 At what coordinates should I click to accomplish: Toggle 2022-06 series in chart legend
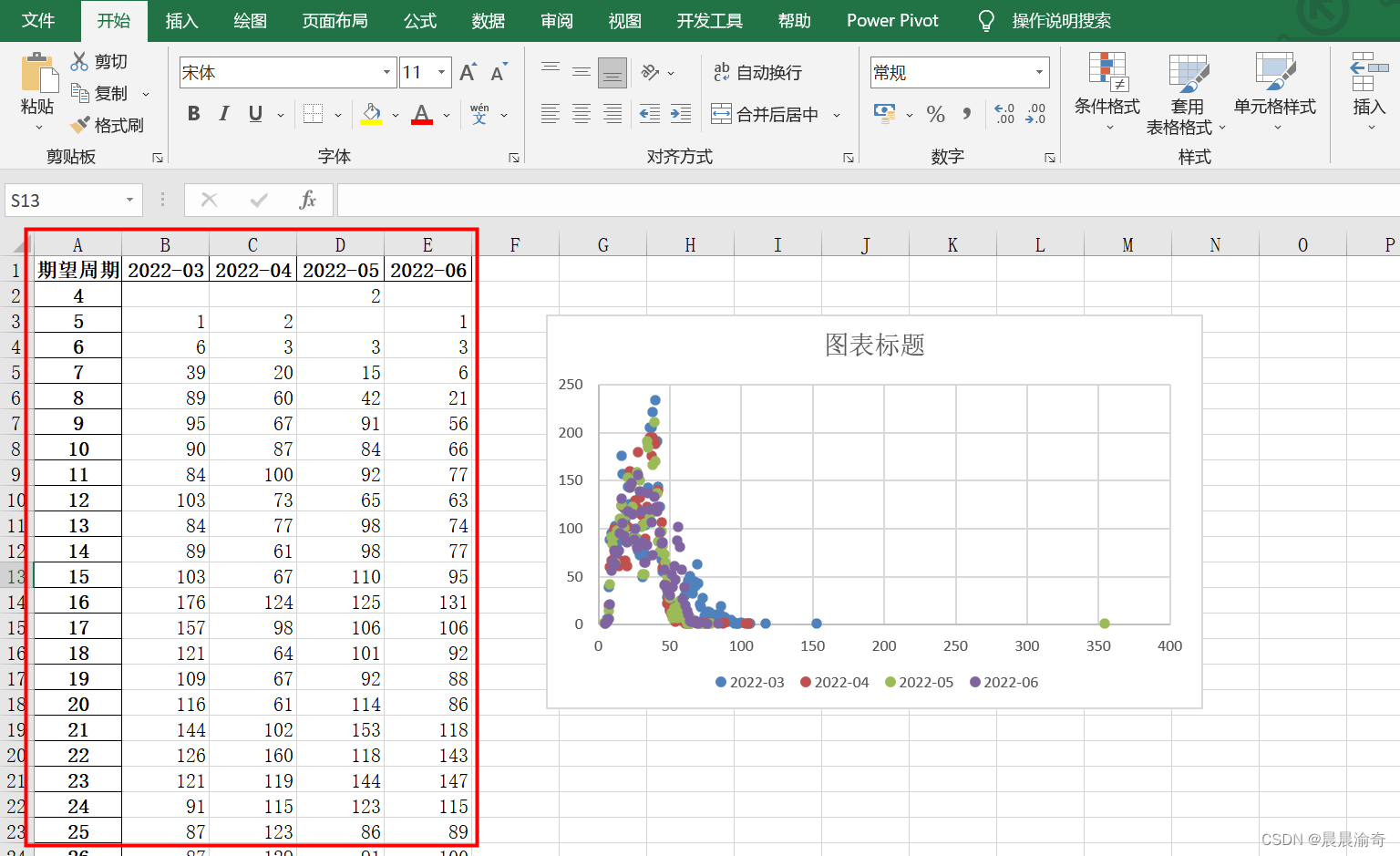1004,682
